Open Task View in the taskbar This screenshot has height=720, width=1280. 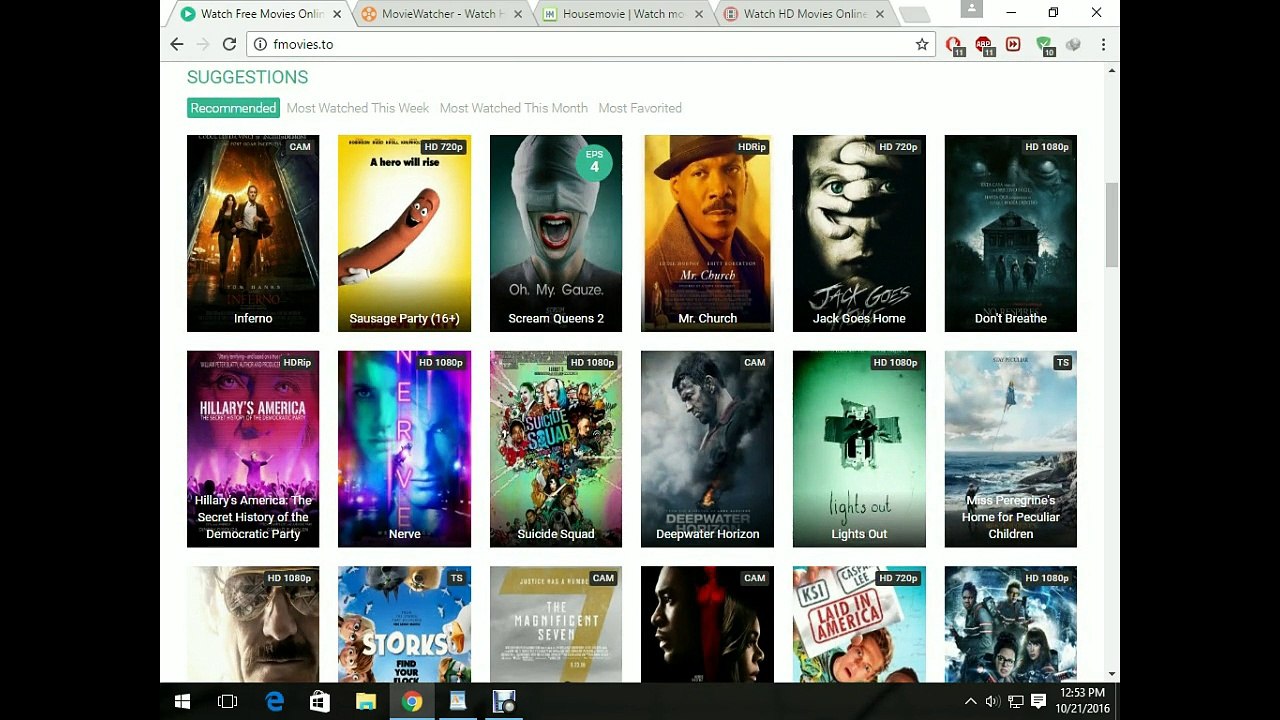228,702
